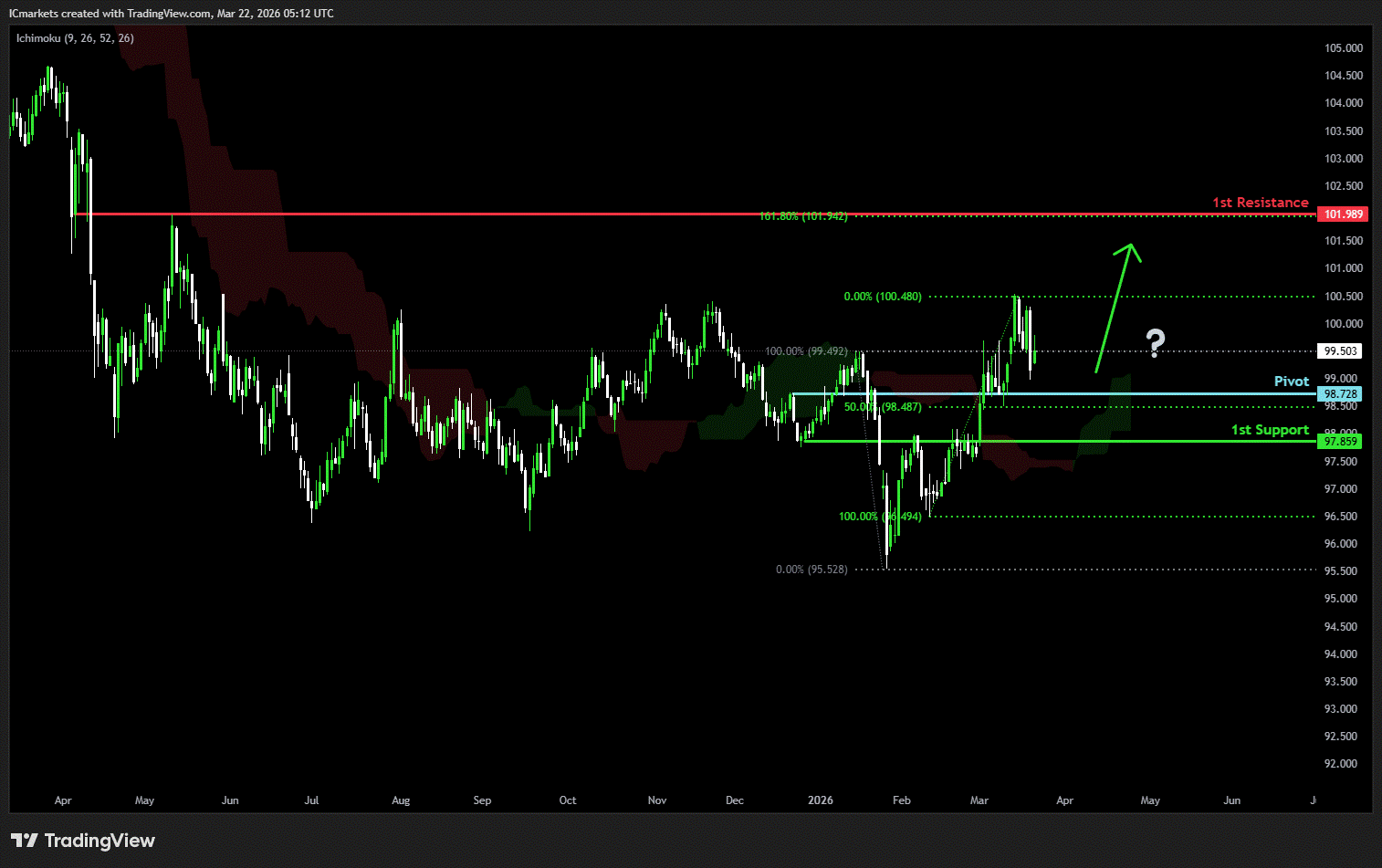Click the TradingView logo icon
Image resolution: width=1382 pixels, height=868 pixels.
coord(25,841)
